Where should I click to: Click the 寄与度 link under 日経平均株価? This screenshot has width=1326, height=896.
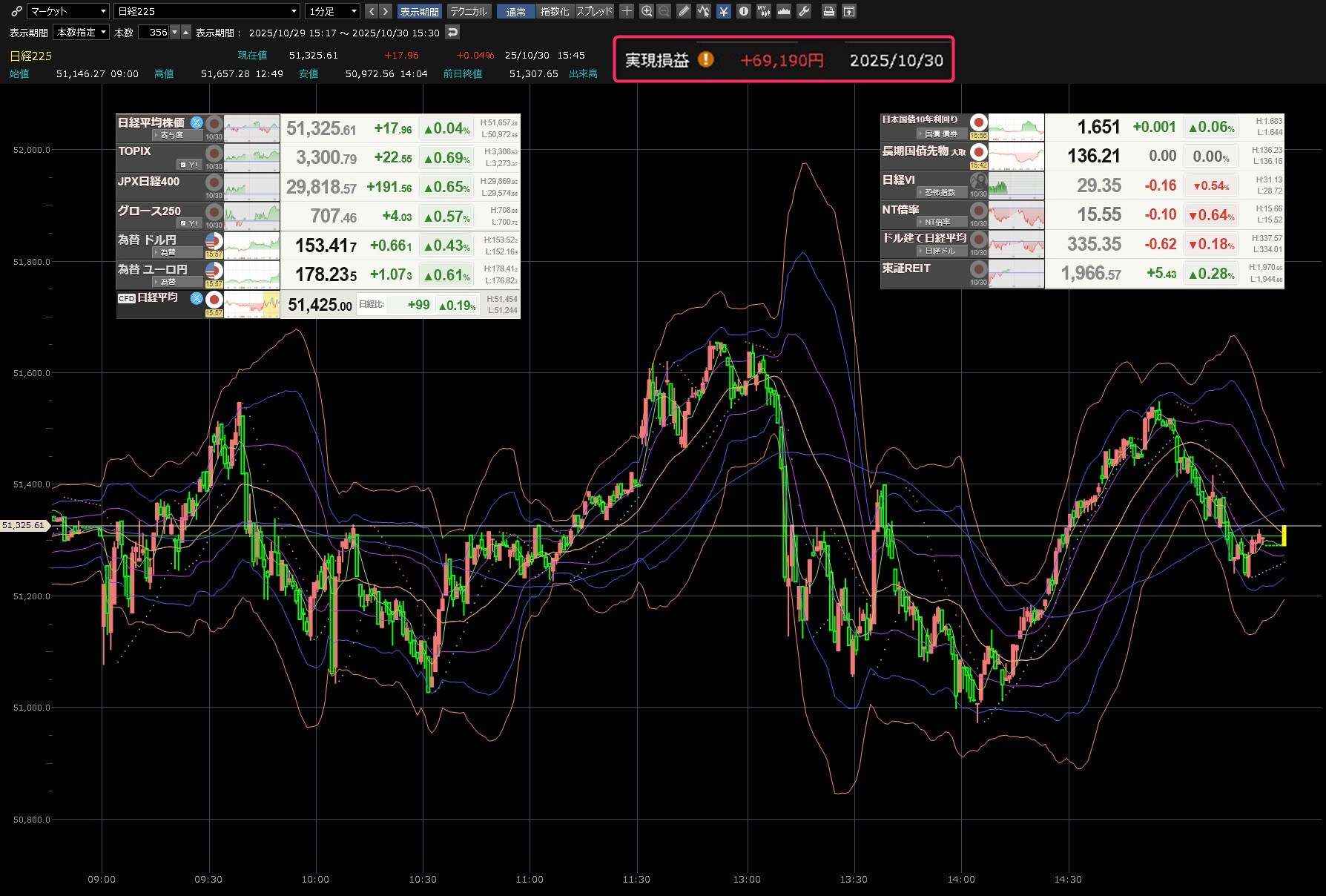point(171,135)
